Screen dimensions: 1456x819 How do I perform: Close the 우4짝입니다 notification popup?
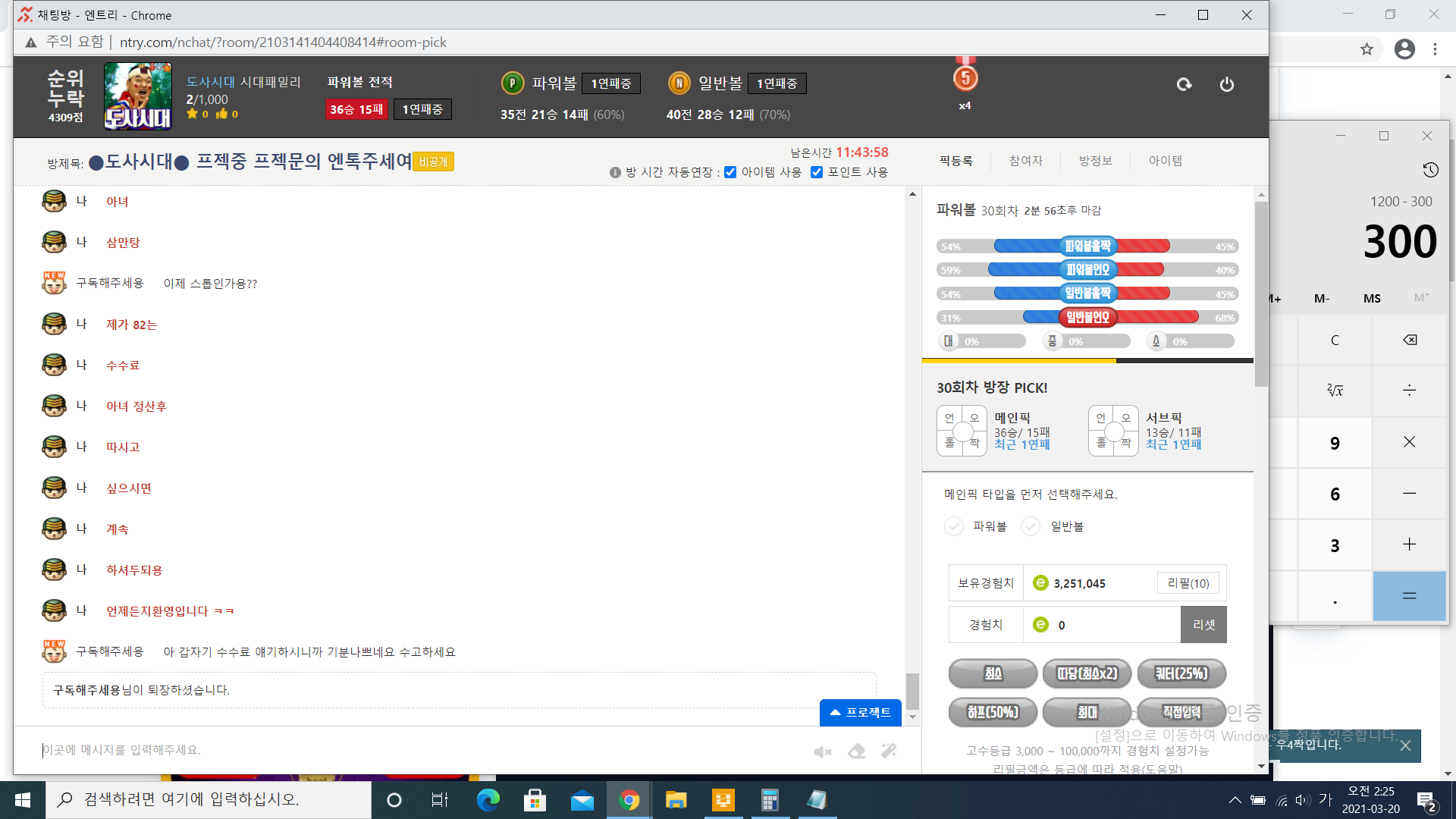pos(1405,745)
